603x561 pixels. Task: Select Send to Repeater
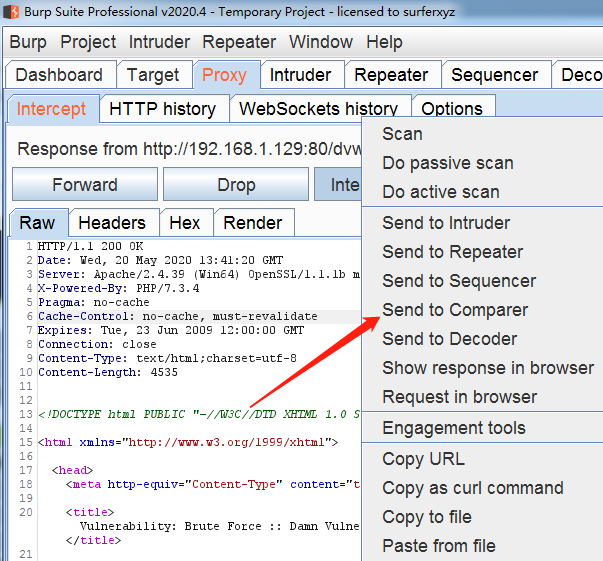point(483,252)
